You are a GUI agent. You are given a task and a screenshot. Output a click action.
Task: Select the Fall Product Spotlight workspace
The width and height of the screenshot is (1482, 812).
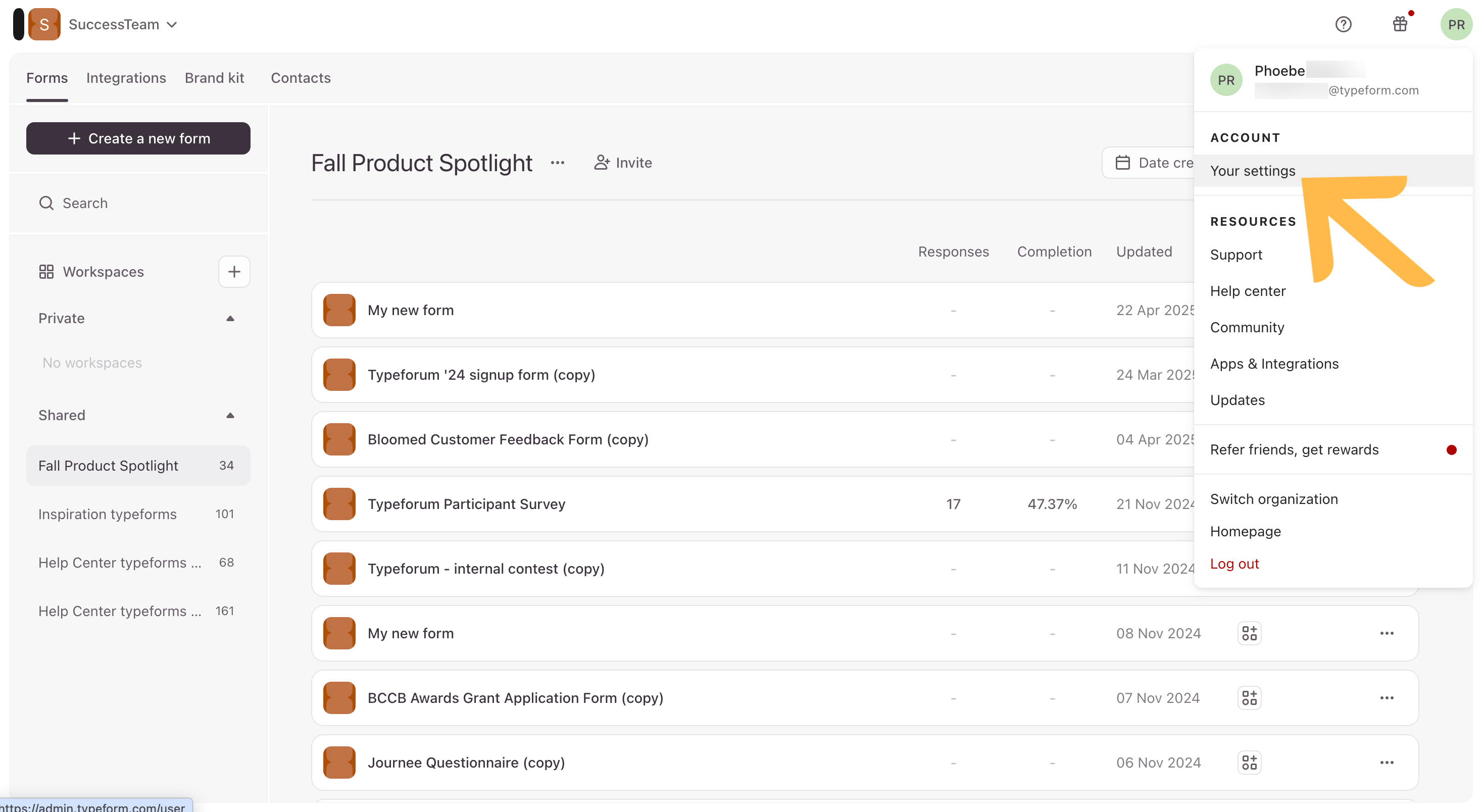[x=138, y=465]
